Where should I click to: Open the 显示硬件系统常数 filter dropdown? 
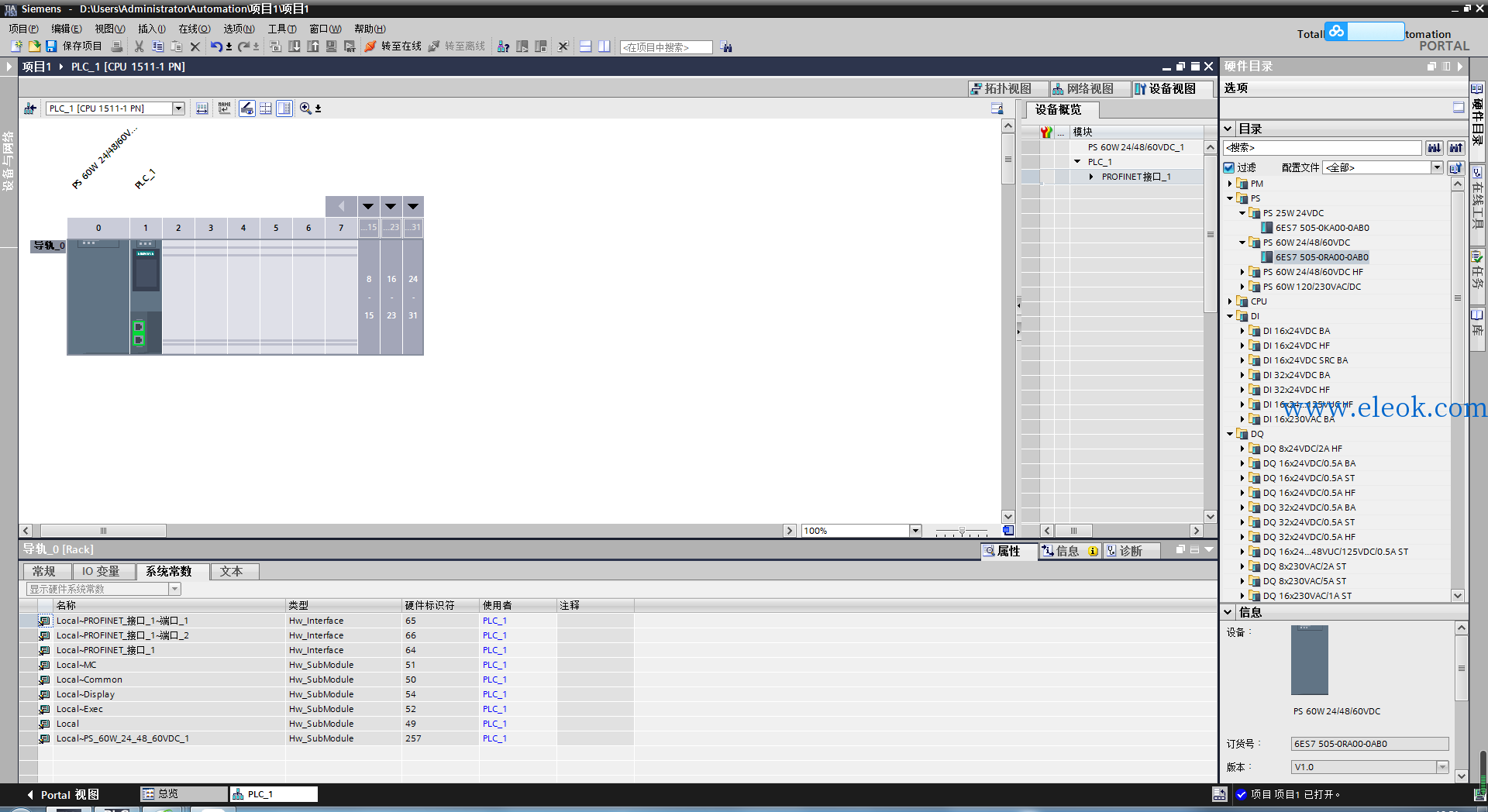pyautogui.click(x=175, y=589)
